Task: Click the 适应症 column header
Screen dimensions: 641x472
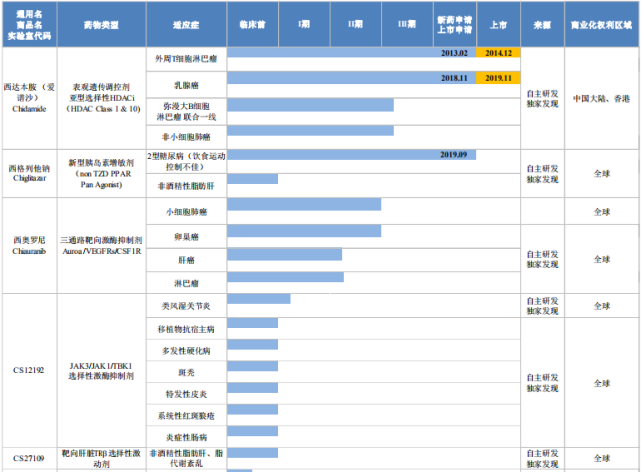Action: [x=186, y=25]
